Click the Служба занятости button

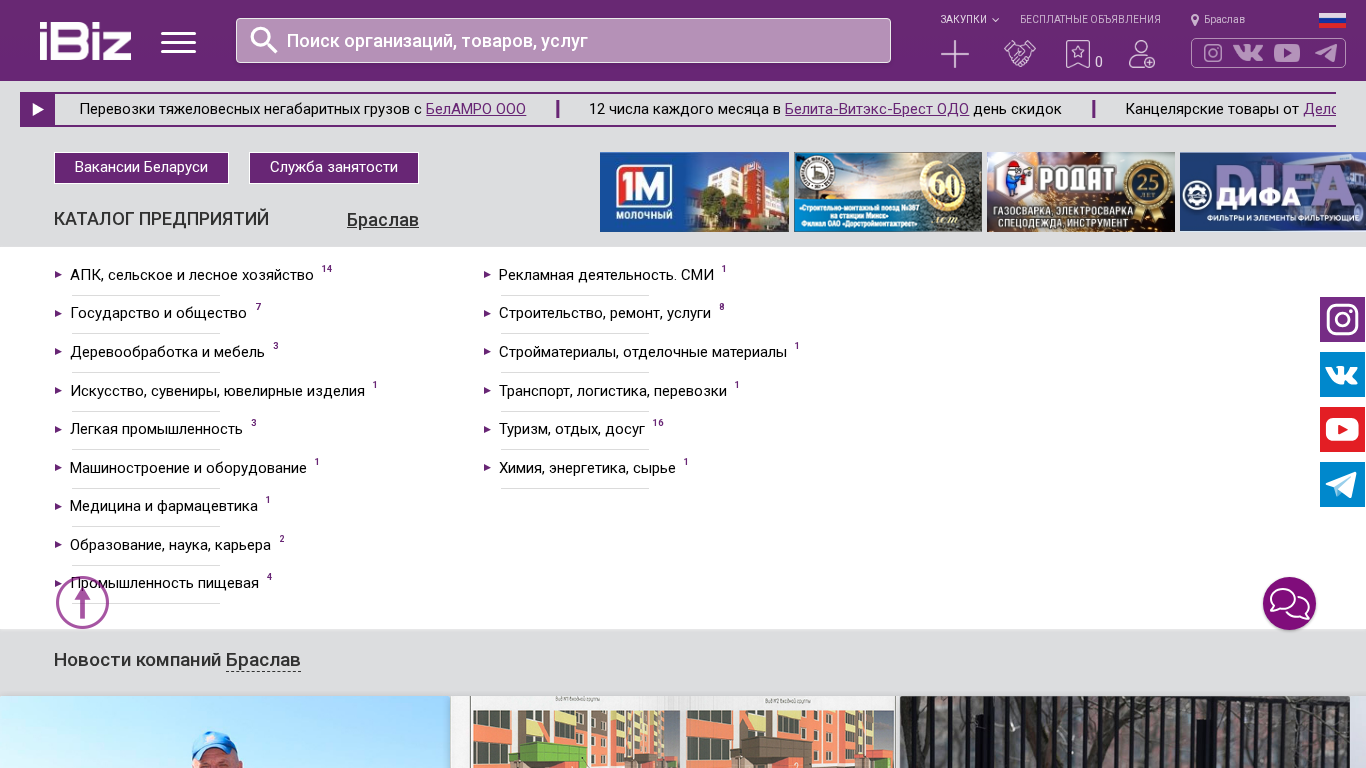(x=334, y=168)
